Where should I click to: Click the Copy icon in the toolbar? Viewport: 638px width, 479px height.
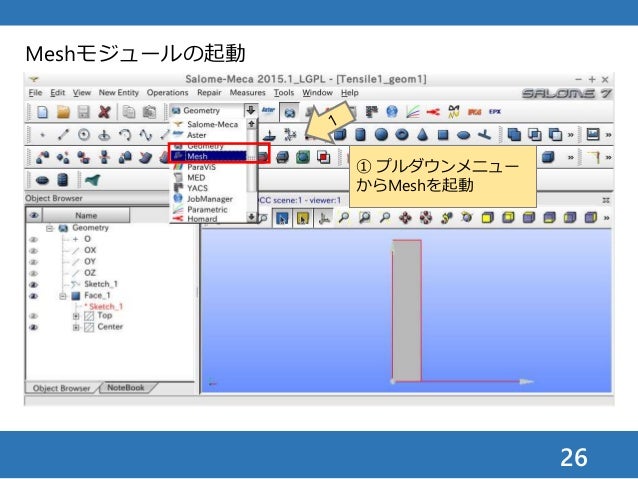pyautogui.click(x=129, y=112)
